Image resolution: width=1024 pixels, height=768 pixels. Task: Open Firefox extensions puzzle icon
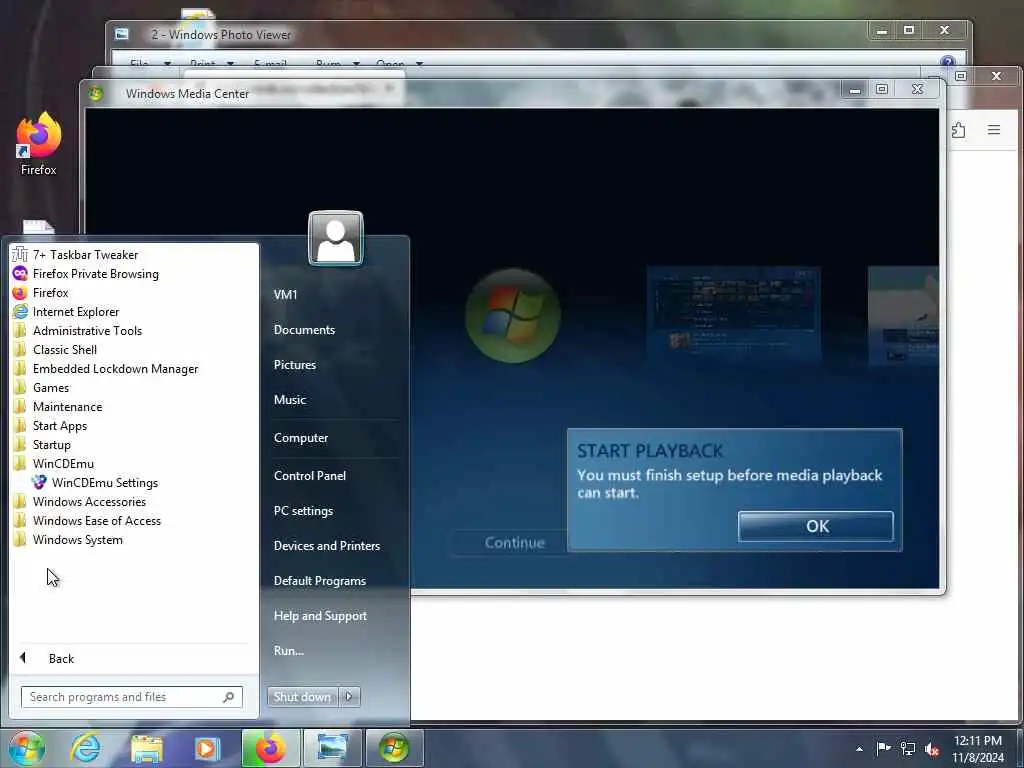959,130
